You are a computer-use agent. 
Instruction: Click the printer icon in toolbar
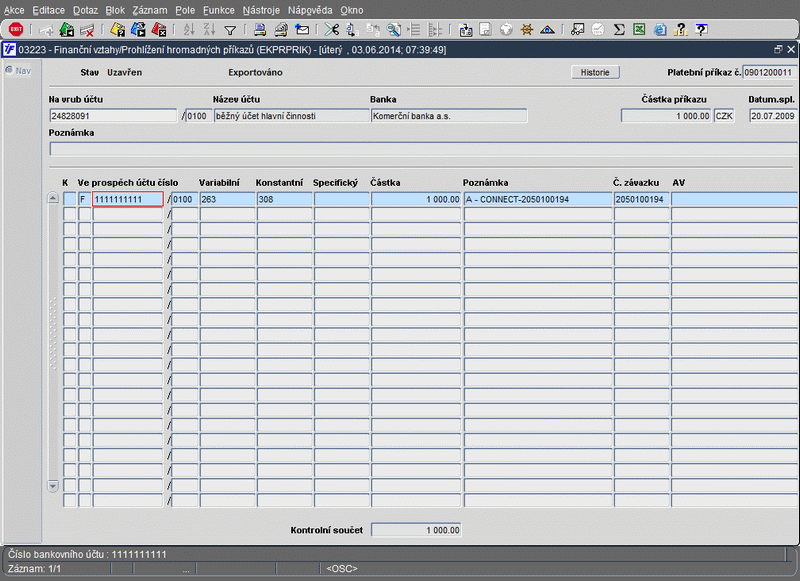tap(260, 30)
